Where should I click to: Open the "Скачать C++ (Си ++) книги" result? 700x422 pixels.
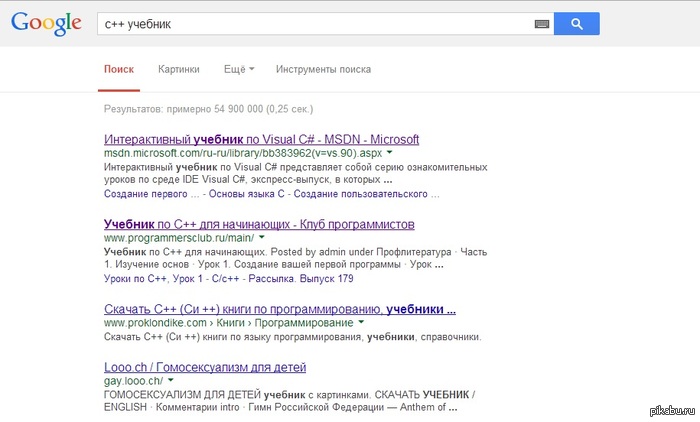279,309
